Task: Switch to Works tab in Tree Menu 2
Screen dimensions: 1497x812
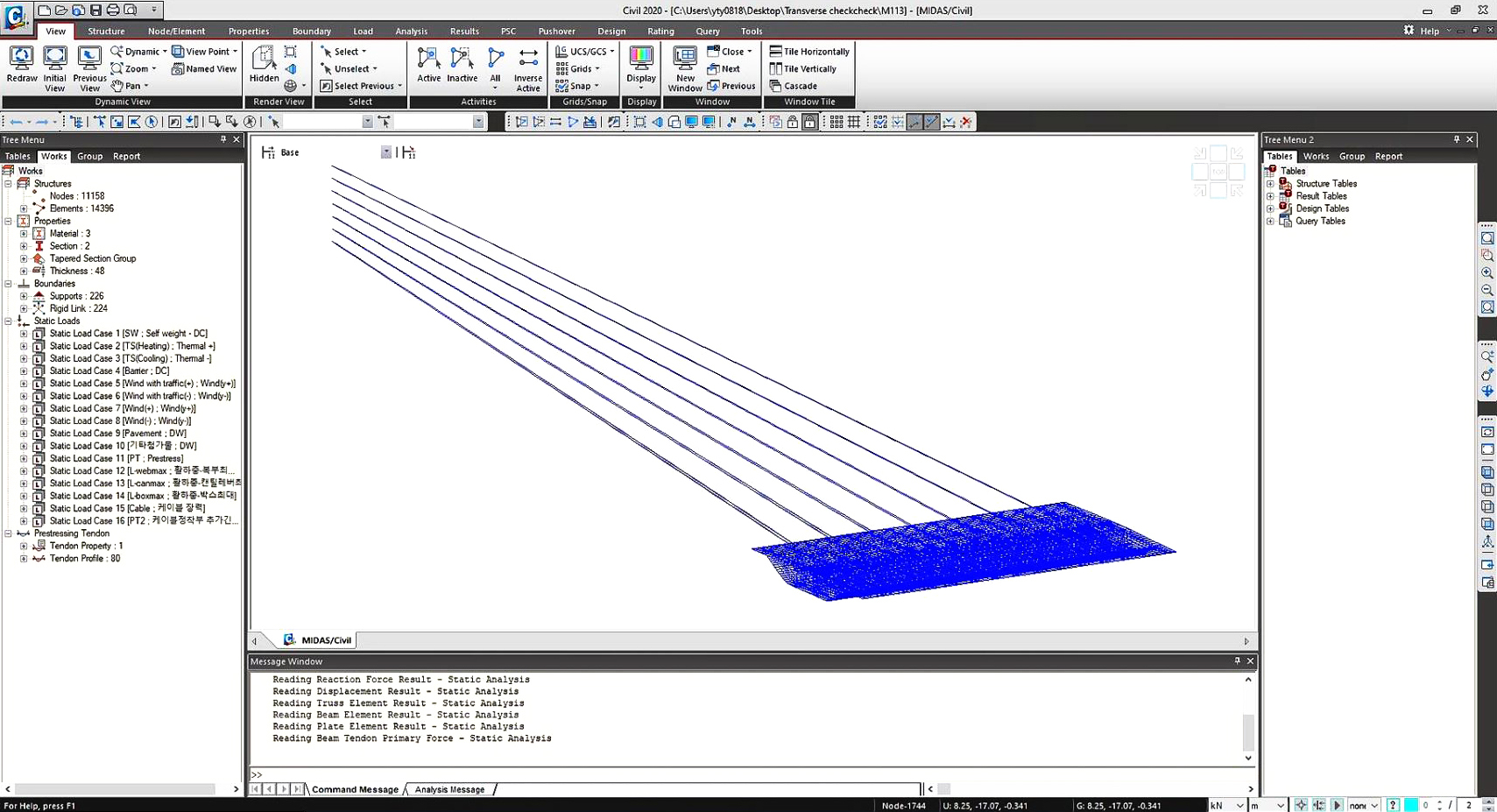Action: click(1316, 156)
